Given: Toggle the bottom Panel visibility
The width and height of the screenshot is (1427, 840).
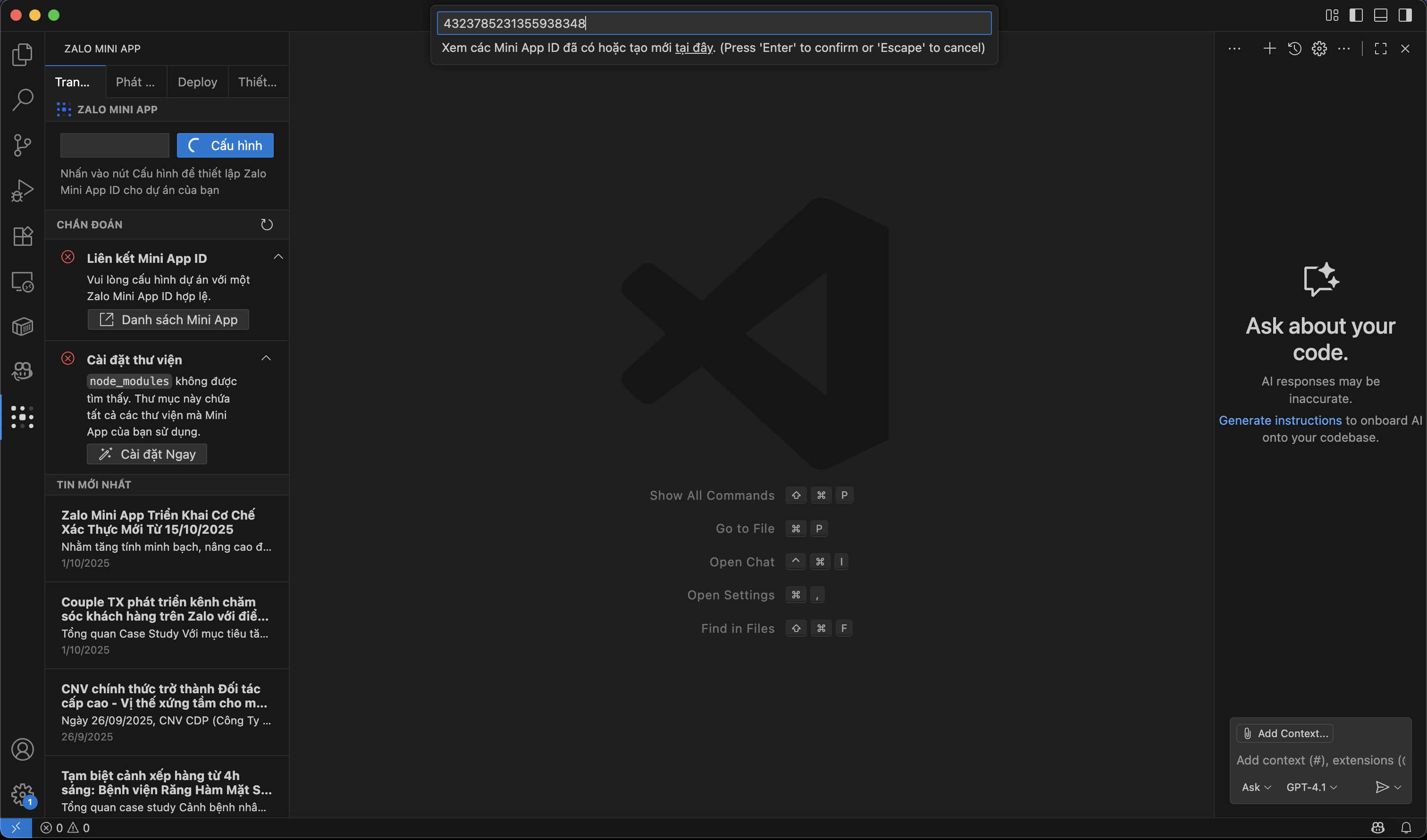Looking at the screenshot, I should point(1381,15).
